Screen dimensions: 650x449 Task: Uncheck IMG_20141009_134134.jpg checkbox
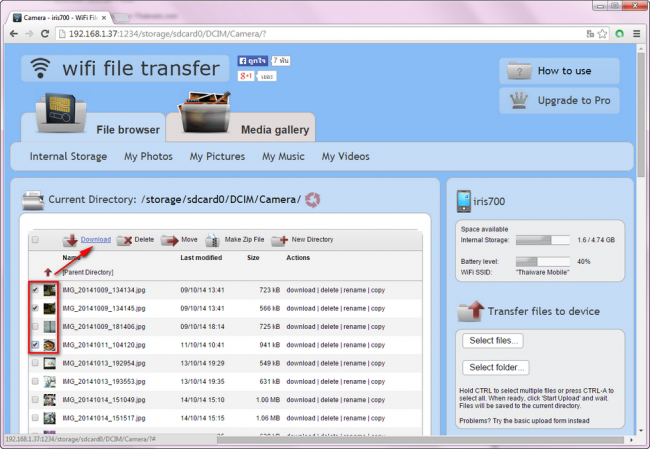click(x=35, y=290)
